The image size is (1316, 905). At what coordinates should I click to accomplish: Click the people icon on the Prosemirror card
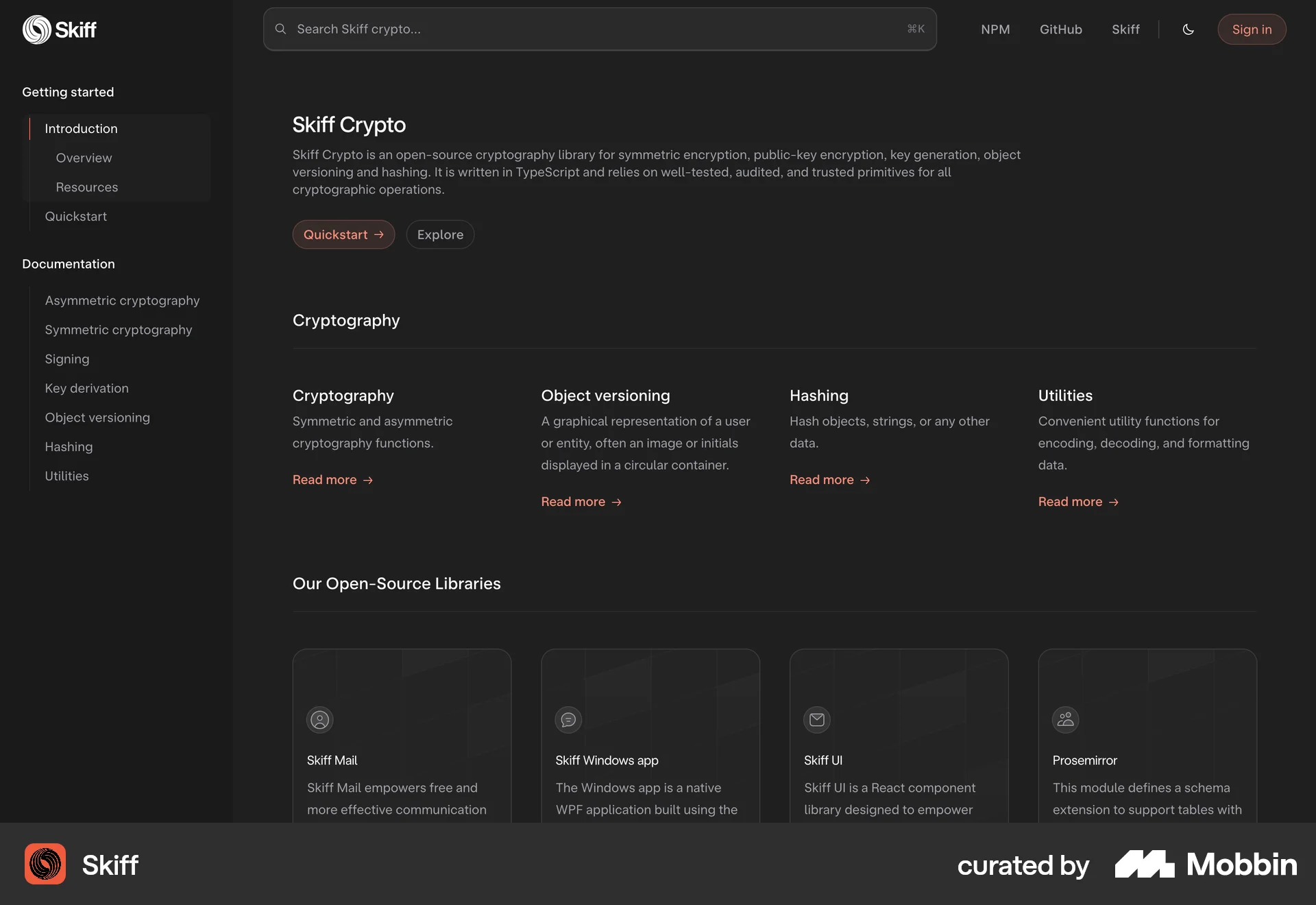pyautogui.click(x=1065, y=719)
